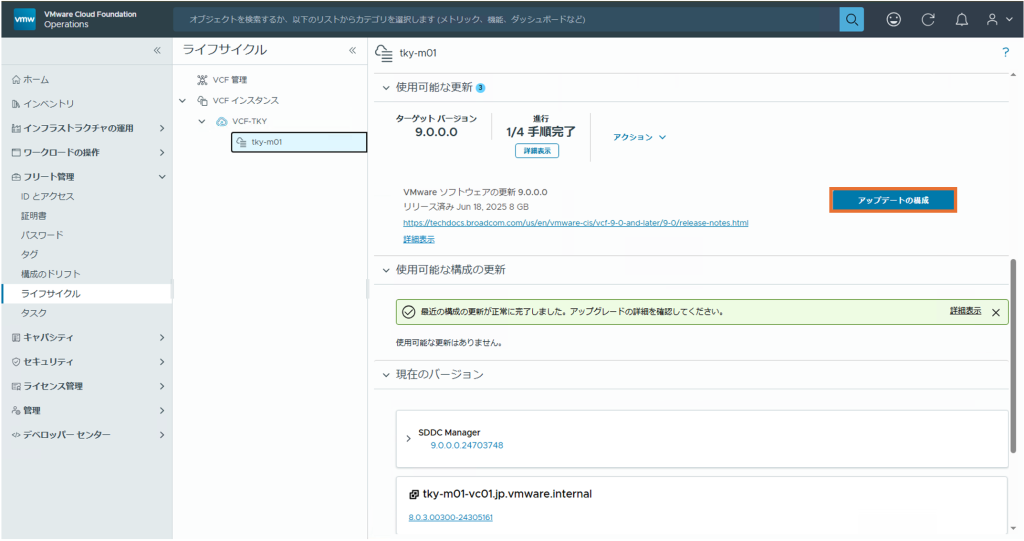The height and width of the screenshot is (541, 1024).
Task: Click the scroll-down arrow of content pane
Action: click(x=1014, y=529)
